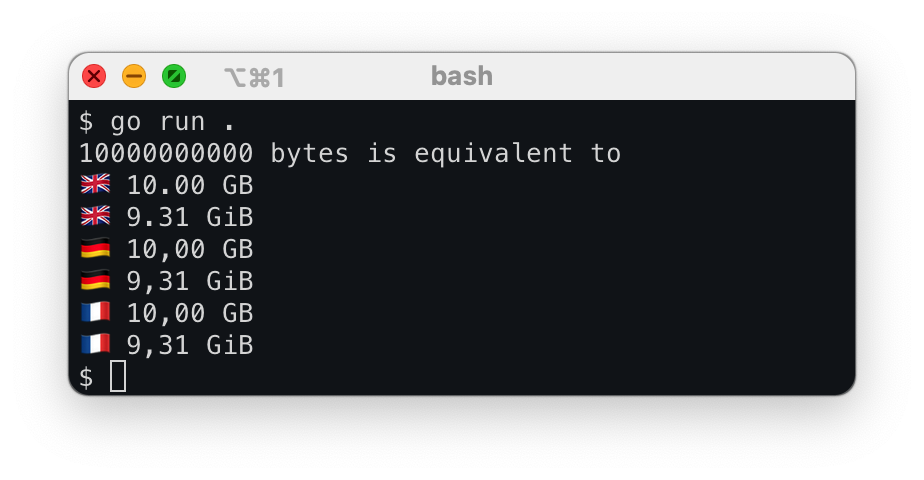Viewport: 924px width, 480px height.
Task: Click the '9.31 GiB' value in English row
Action: point(190,218)
